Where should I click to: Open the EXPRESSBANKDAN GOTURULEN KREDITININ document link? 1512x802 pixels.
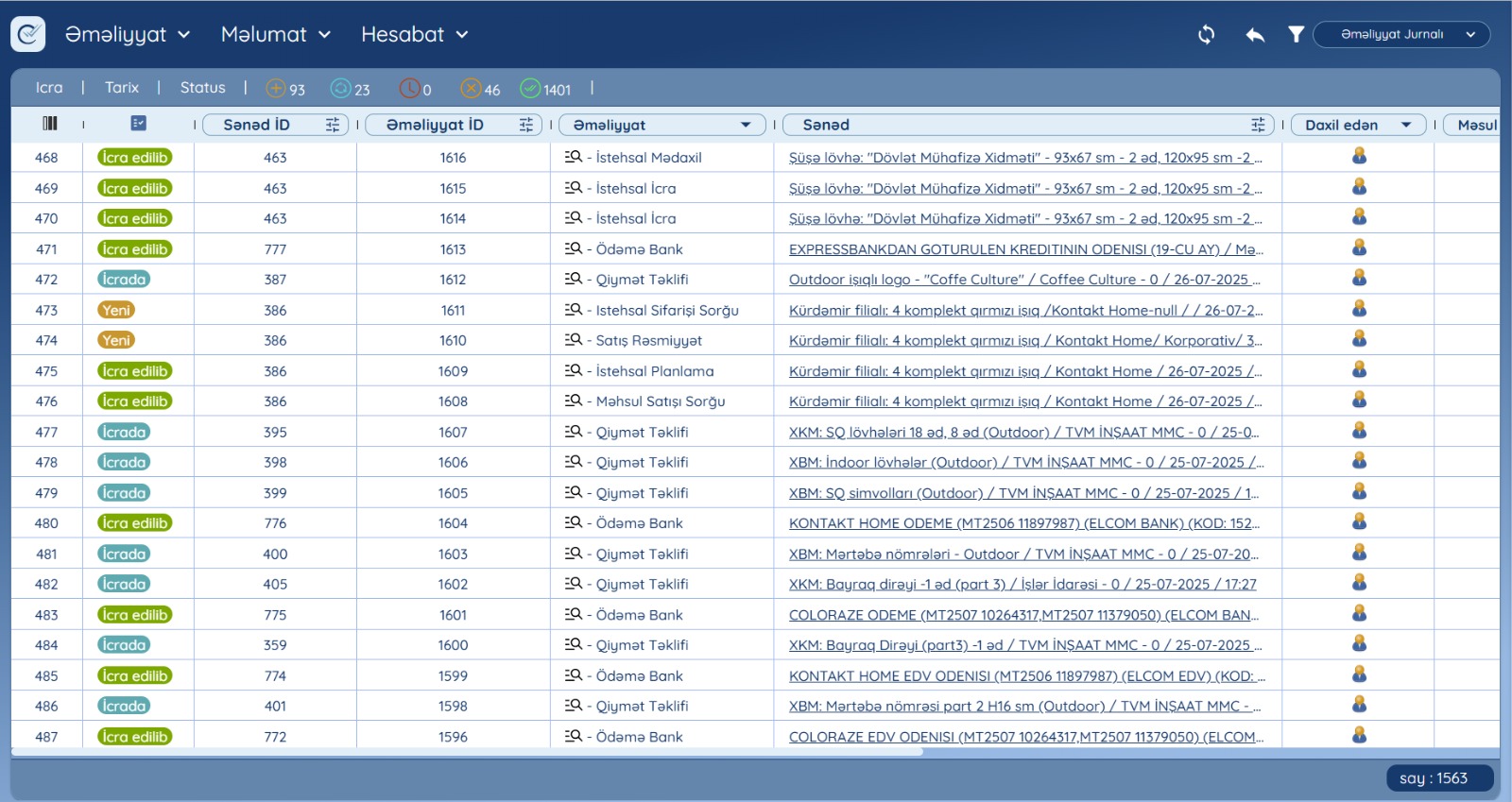coord(1025,249)
